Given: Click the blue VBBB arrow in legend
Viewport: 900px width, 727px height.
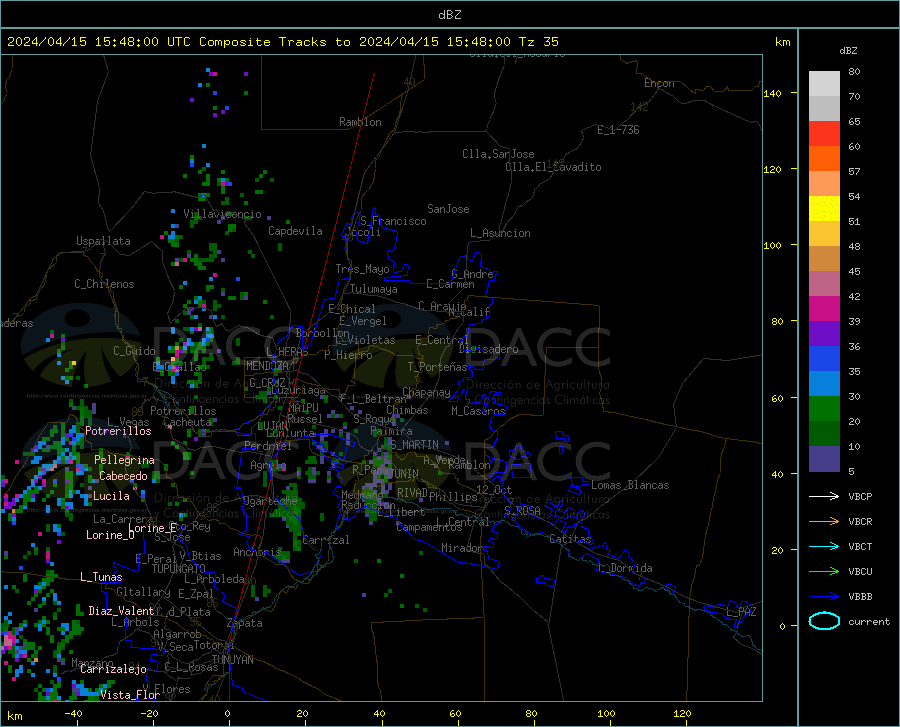Looking at the screenshot, I should 824,597.
